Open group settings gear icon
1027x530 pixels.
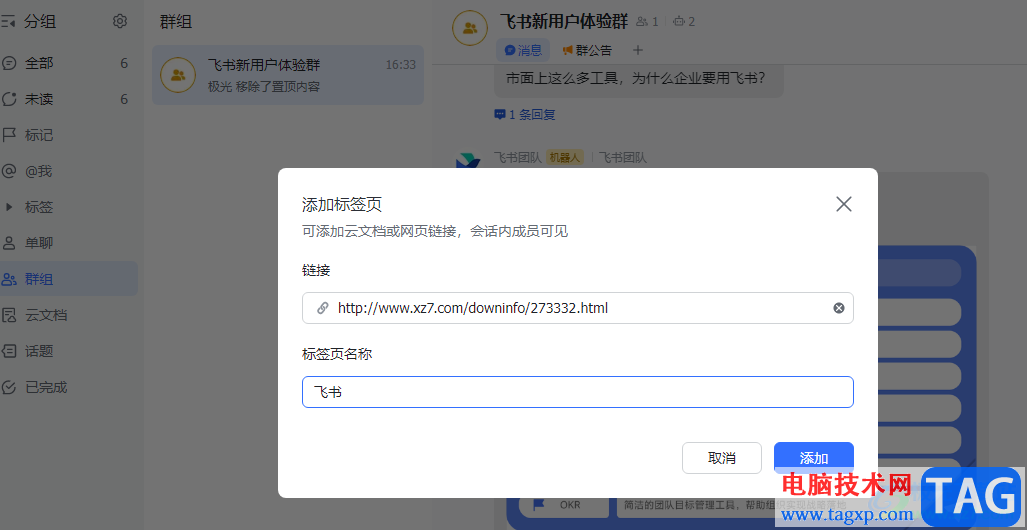pyautogui.click(x=119, y=22)
